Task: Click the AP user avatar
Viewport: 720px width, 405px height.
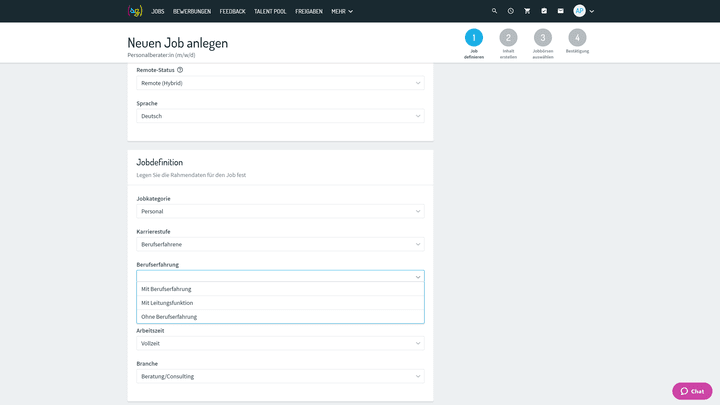Action: pyautogui.click(x=579, y=11)
